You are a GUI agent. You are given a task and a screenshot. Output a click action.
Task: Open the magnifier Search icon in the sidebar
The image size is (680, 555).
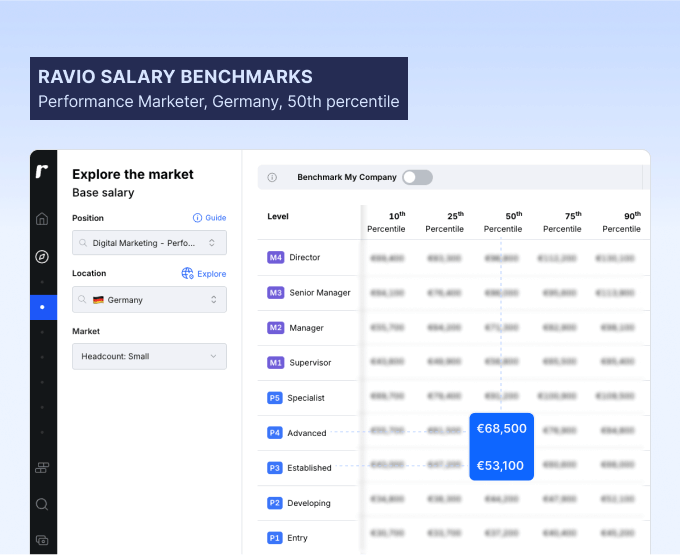click(42, 504)
